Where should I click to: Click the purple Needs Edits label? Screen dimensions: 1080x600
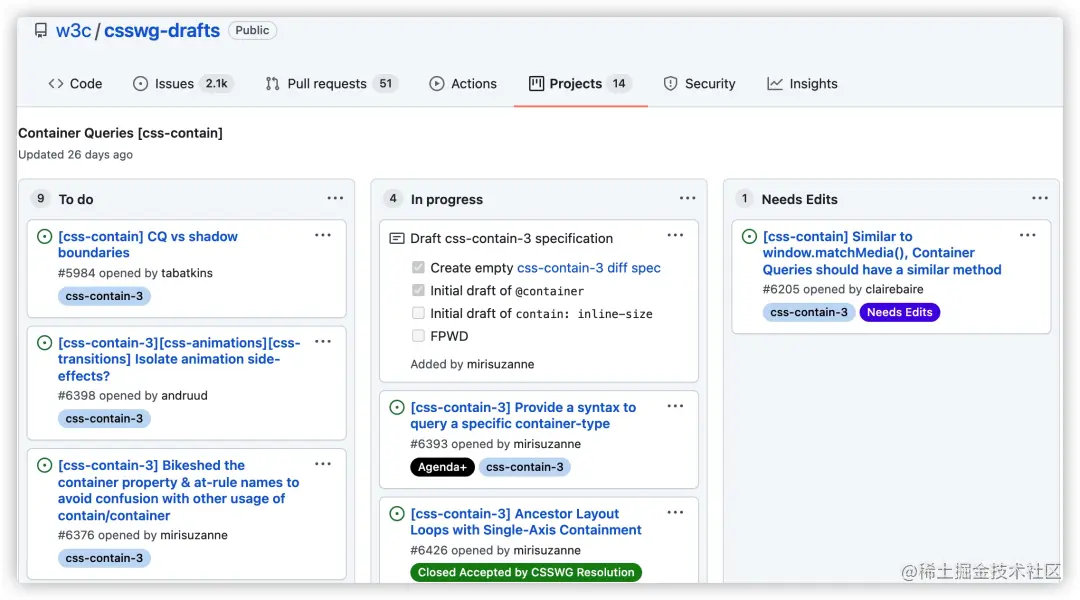[x=899, y=312]
